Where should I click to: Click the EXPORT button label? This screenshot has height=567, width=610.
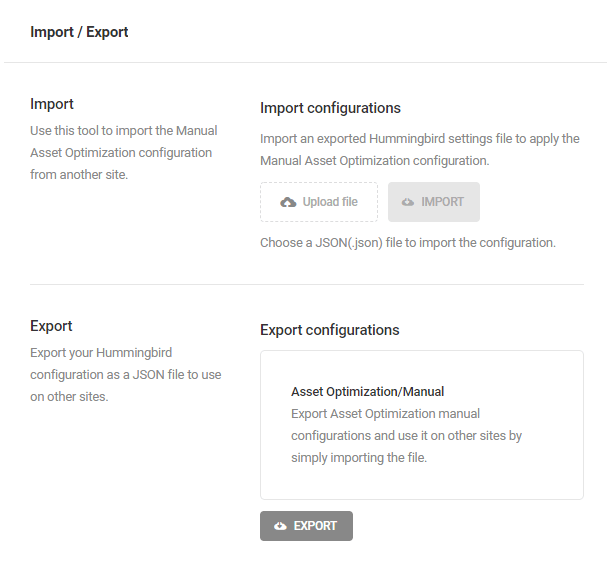click(315, 526)
